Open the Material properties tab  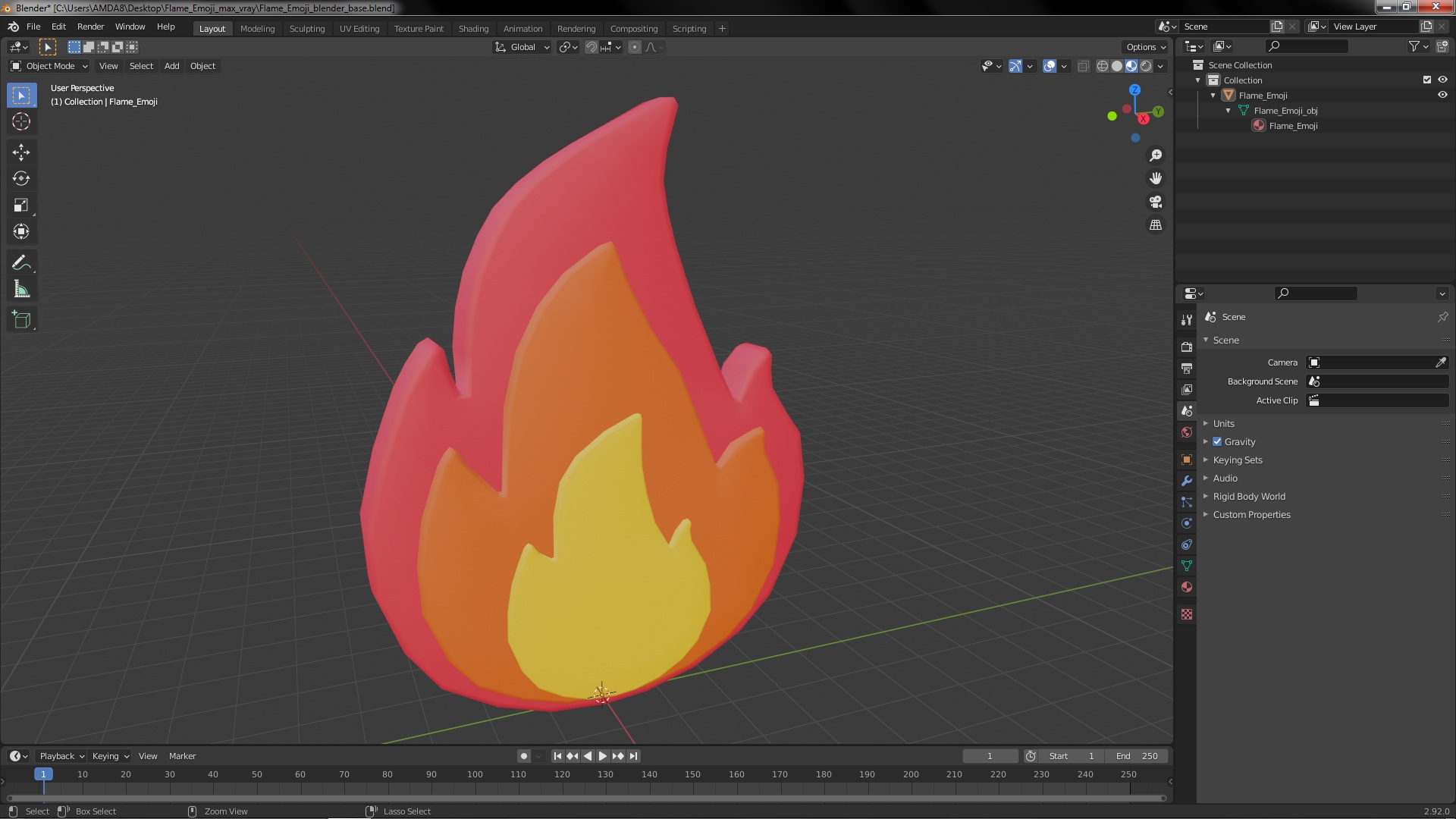click(1187, 587)
